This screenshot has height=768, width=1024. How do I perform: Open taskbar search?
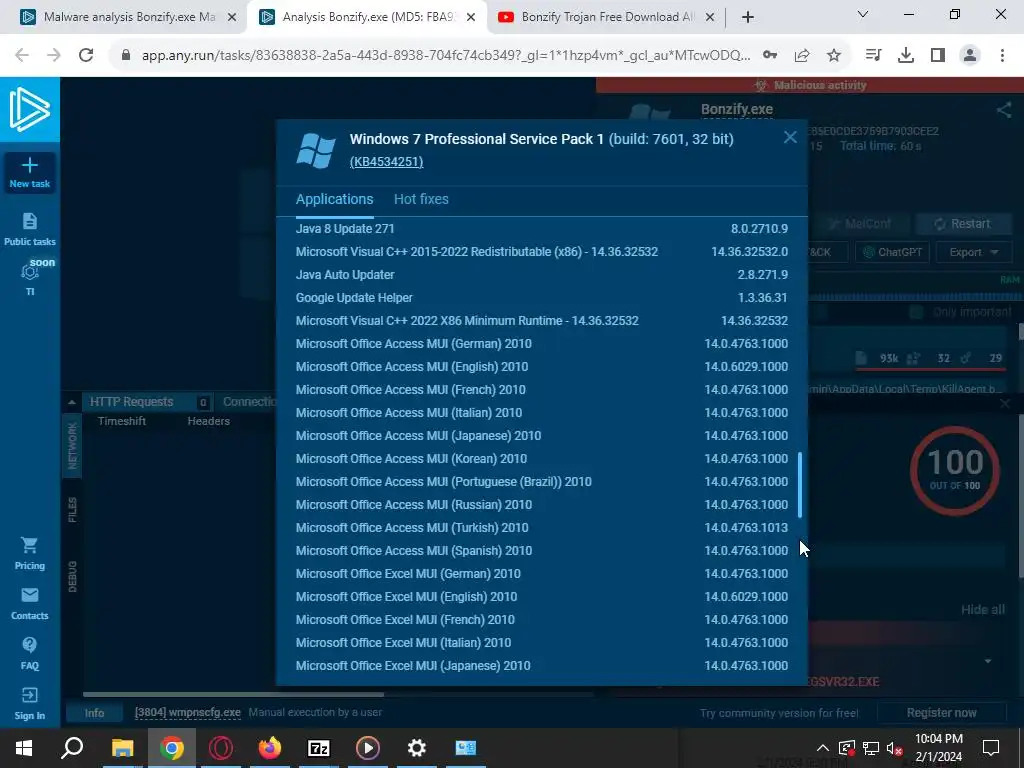coord(72,748)
